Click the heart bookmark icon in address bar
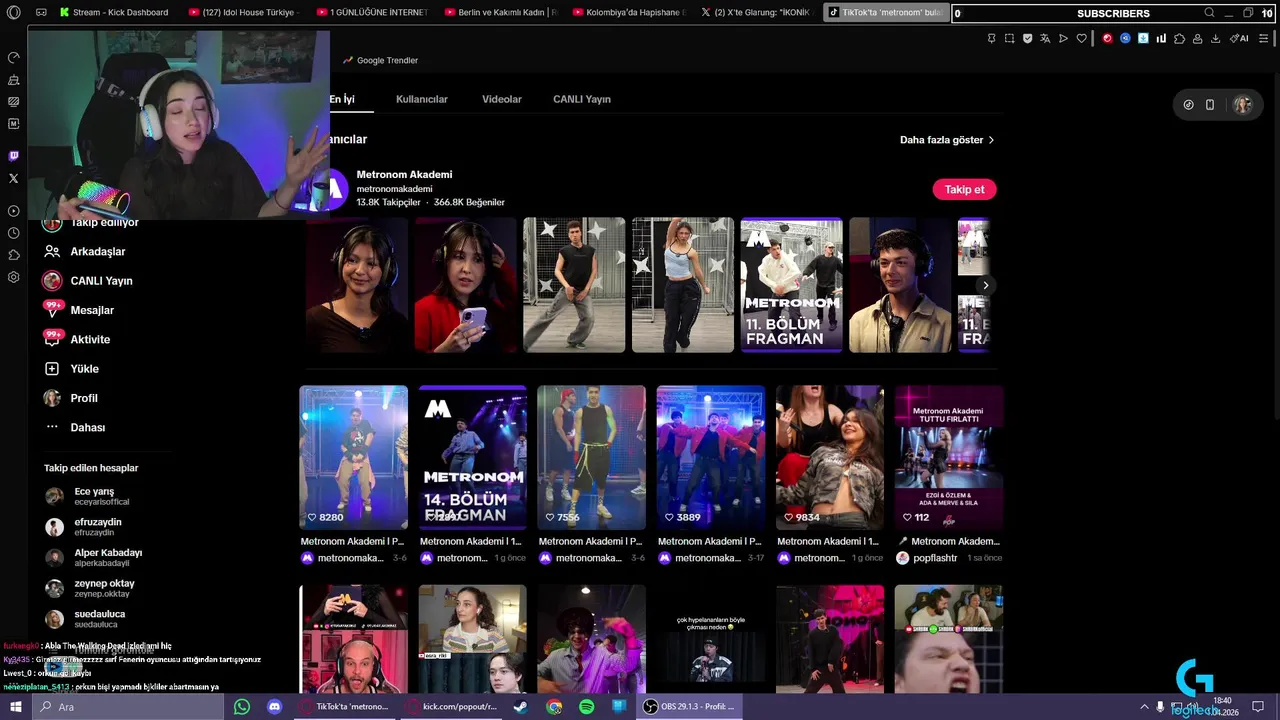Screen dimensions: 1280x720 [x=1081, y=38]
